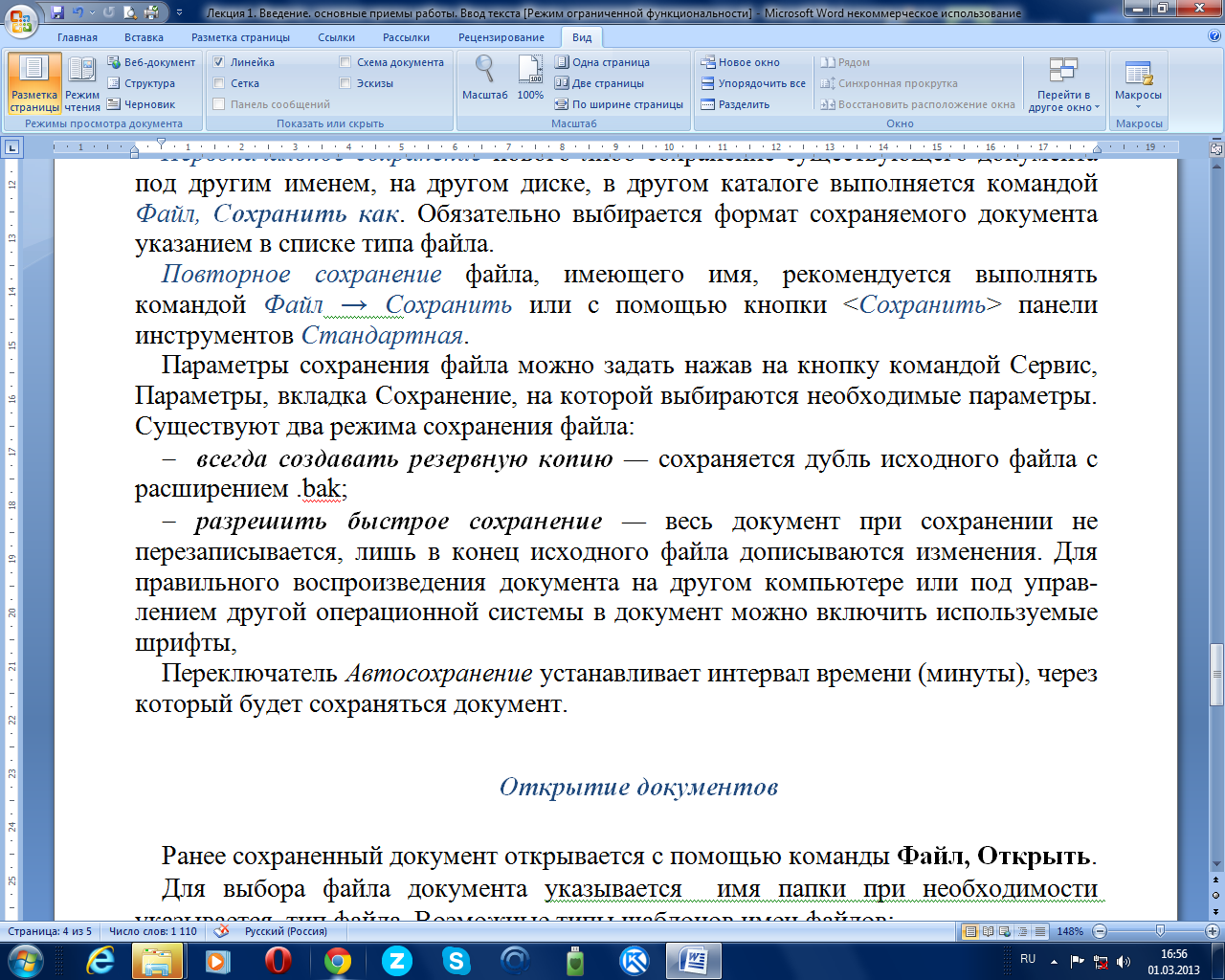Click the Next Page double-arrow button
This screenshot has height=980, width=1225.
(x=1216, y=911)
